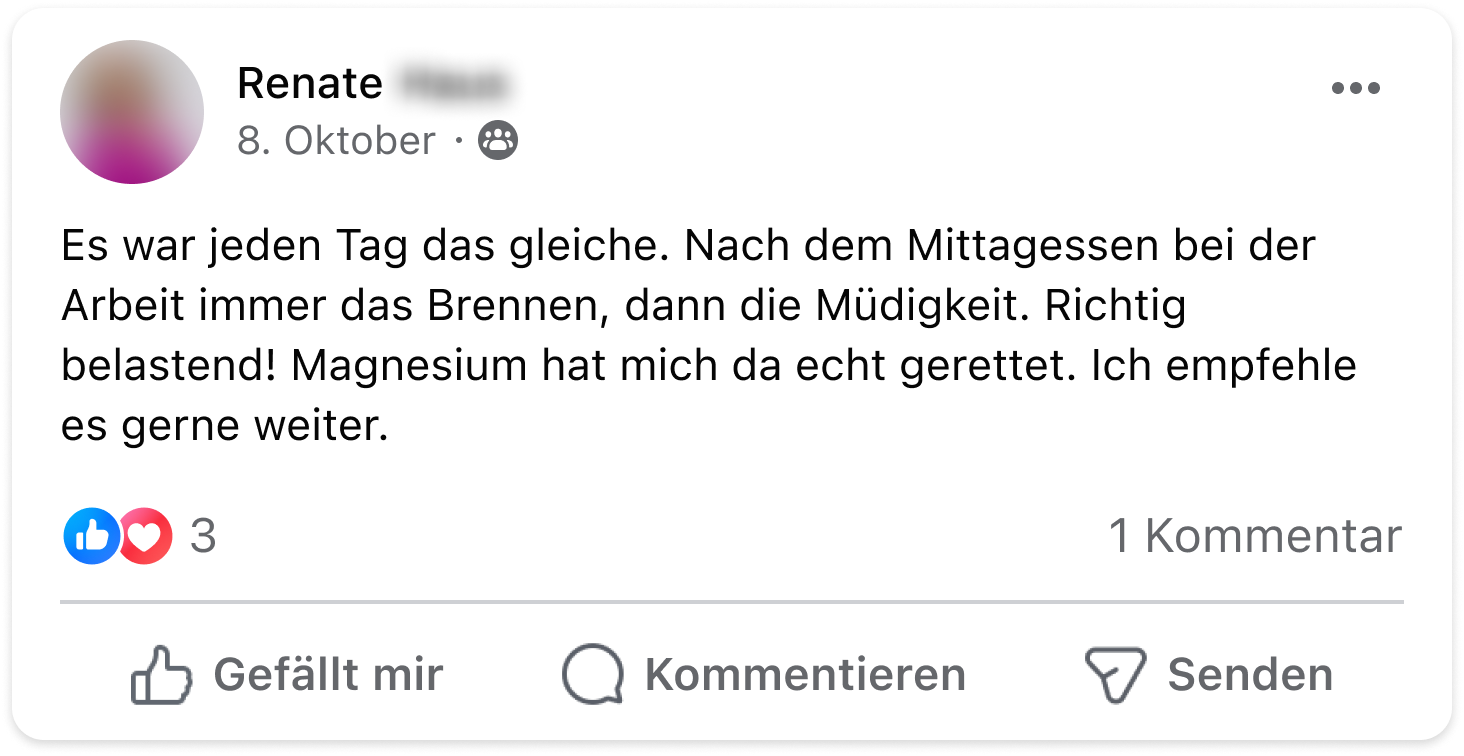
Task: Open the three-dot post options menu
Action: click(1355, 88)
